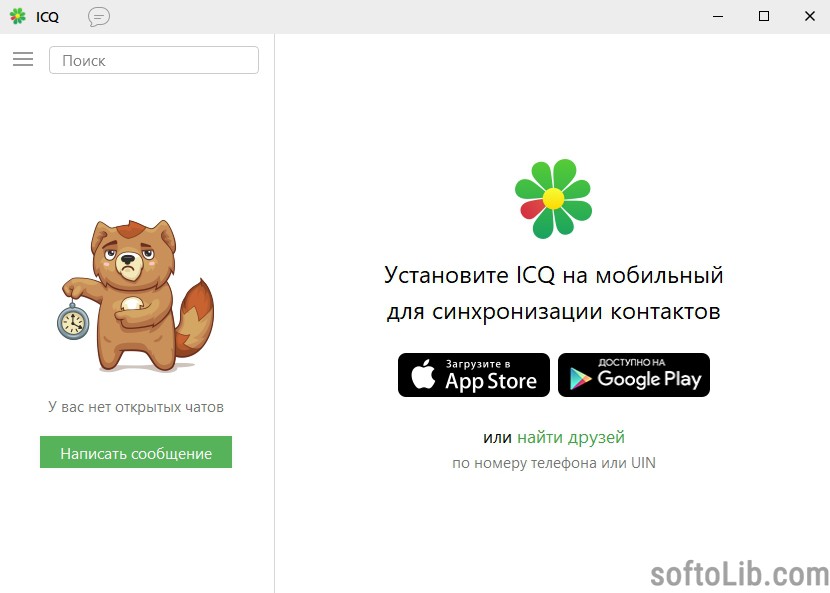The height and width of the screenshot is (593, 830).
Task: Click the по номеру телефона или UIN text
Action: 554,463
